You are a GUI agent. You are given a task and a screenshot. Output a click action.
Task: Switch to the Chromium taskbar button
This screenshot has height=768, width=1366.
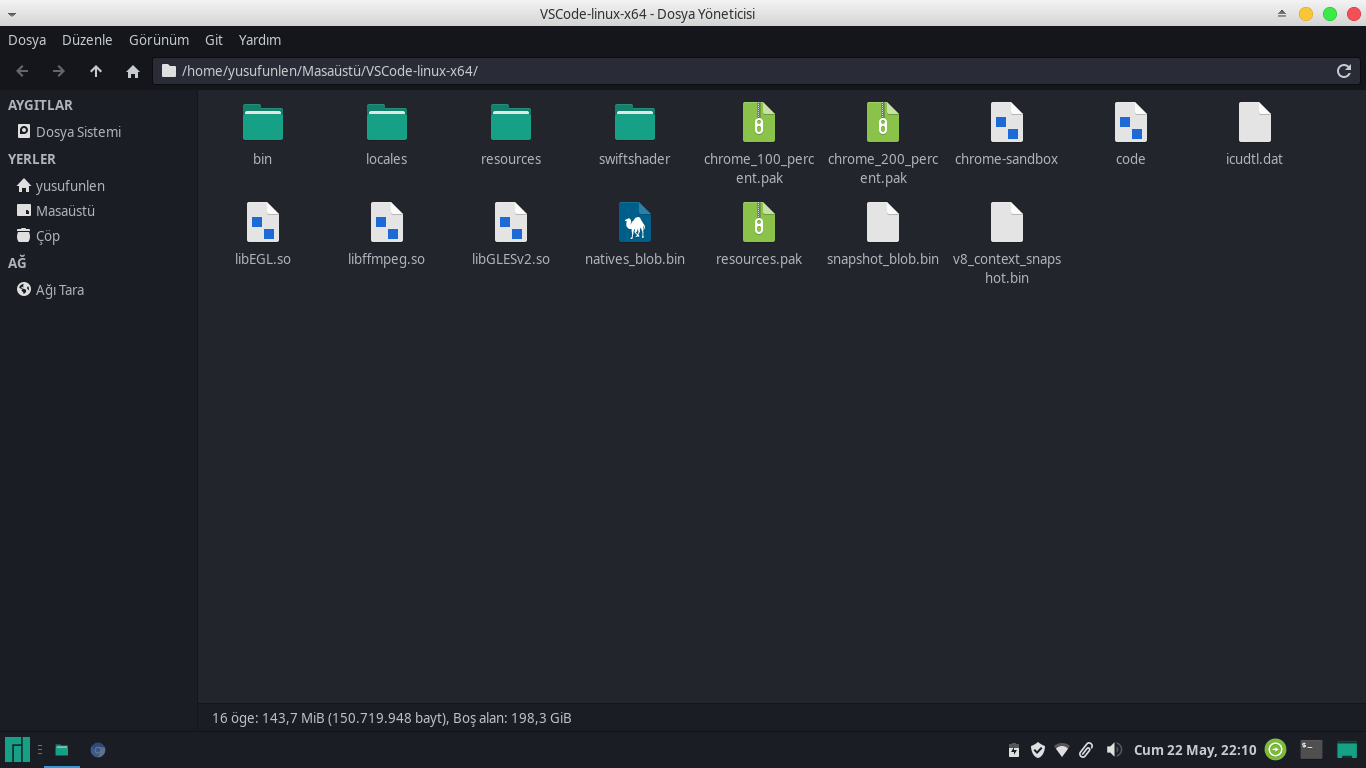coord(98,750)
